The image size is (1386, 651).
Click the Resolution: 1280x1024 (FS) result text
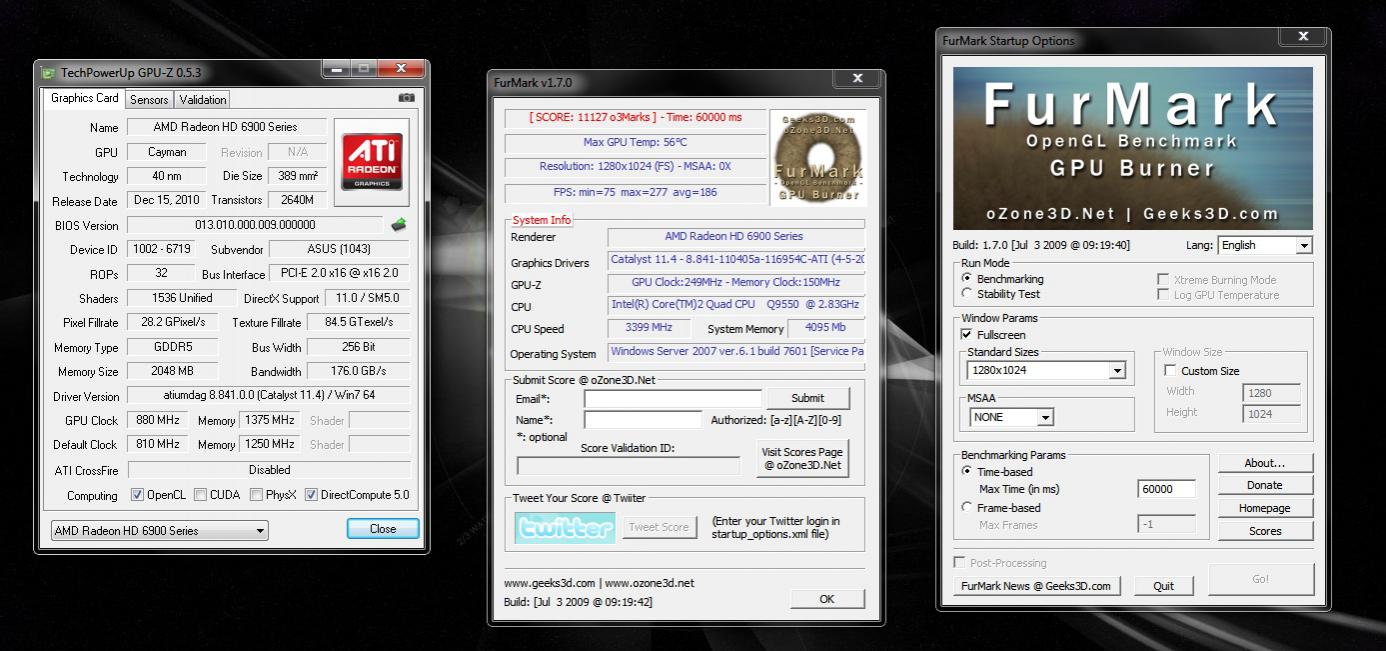point(635,167)
